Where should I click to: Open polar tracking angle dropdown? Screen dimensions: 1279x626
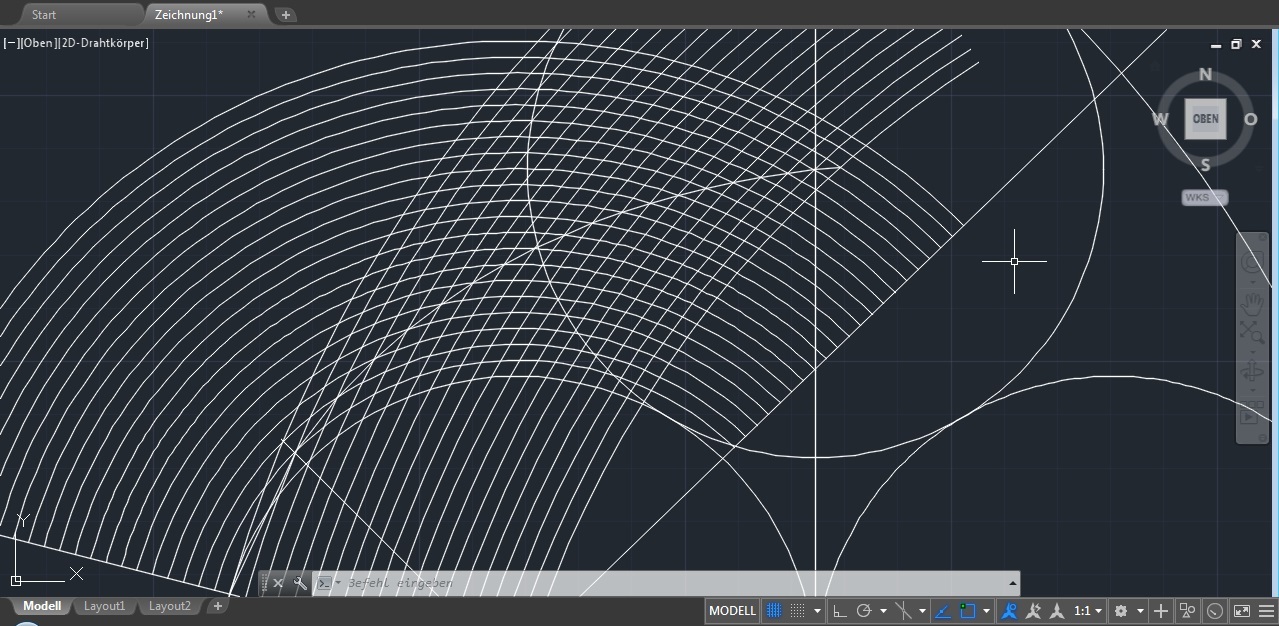pyautogui.click(x=883, y=611)
